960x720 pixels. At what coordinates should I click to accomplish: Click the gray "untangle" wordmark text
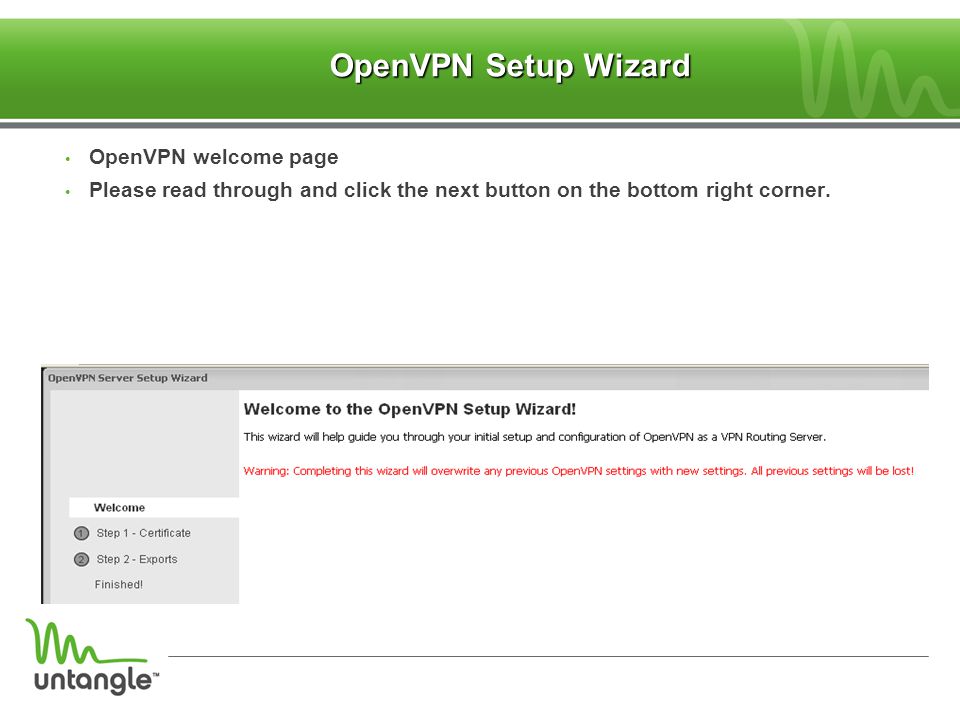pos(96,681)
